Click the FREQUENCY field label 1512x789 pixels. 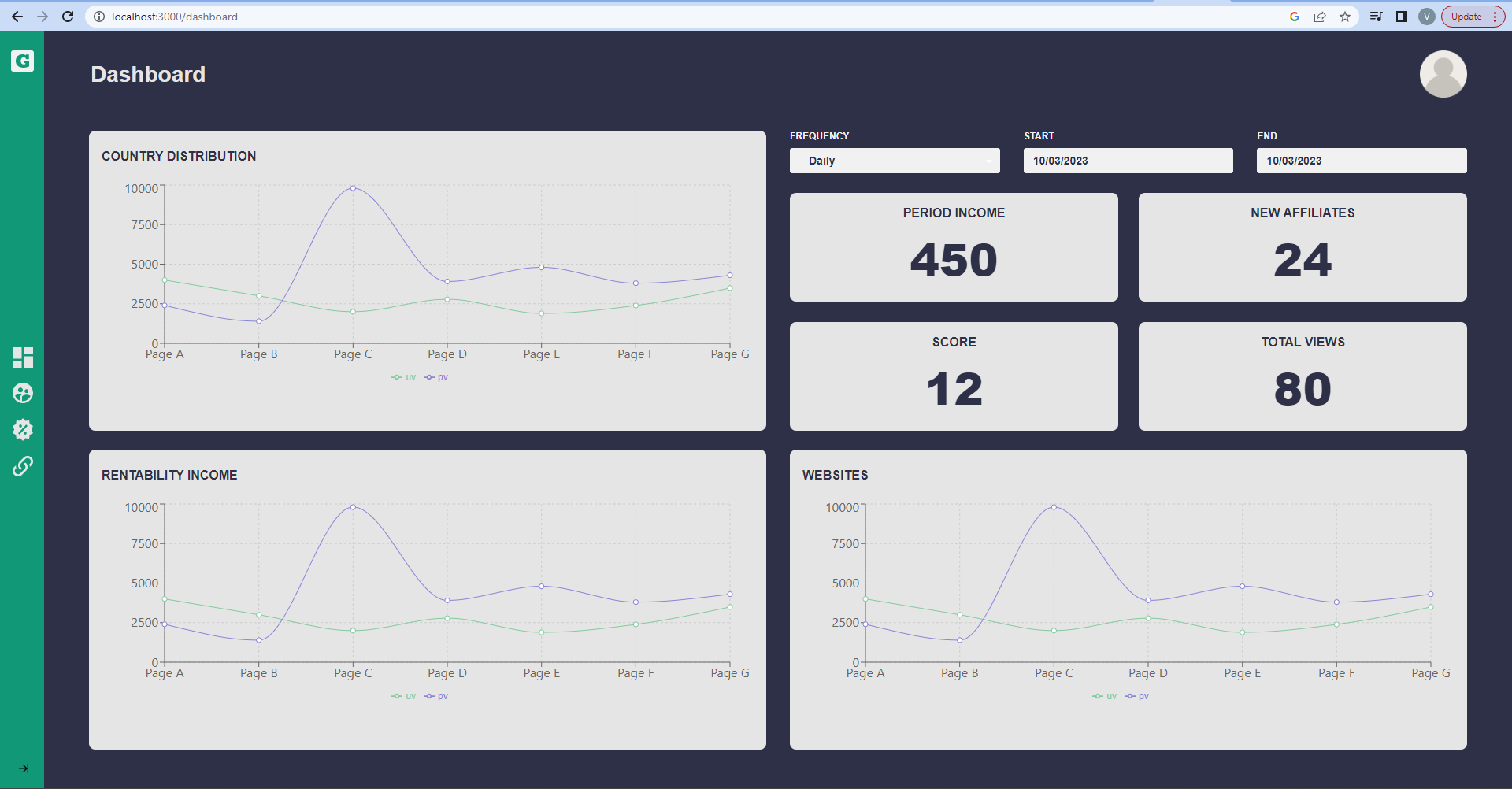820,136
